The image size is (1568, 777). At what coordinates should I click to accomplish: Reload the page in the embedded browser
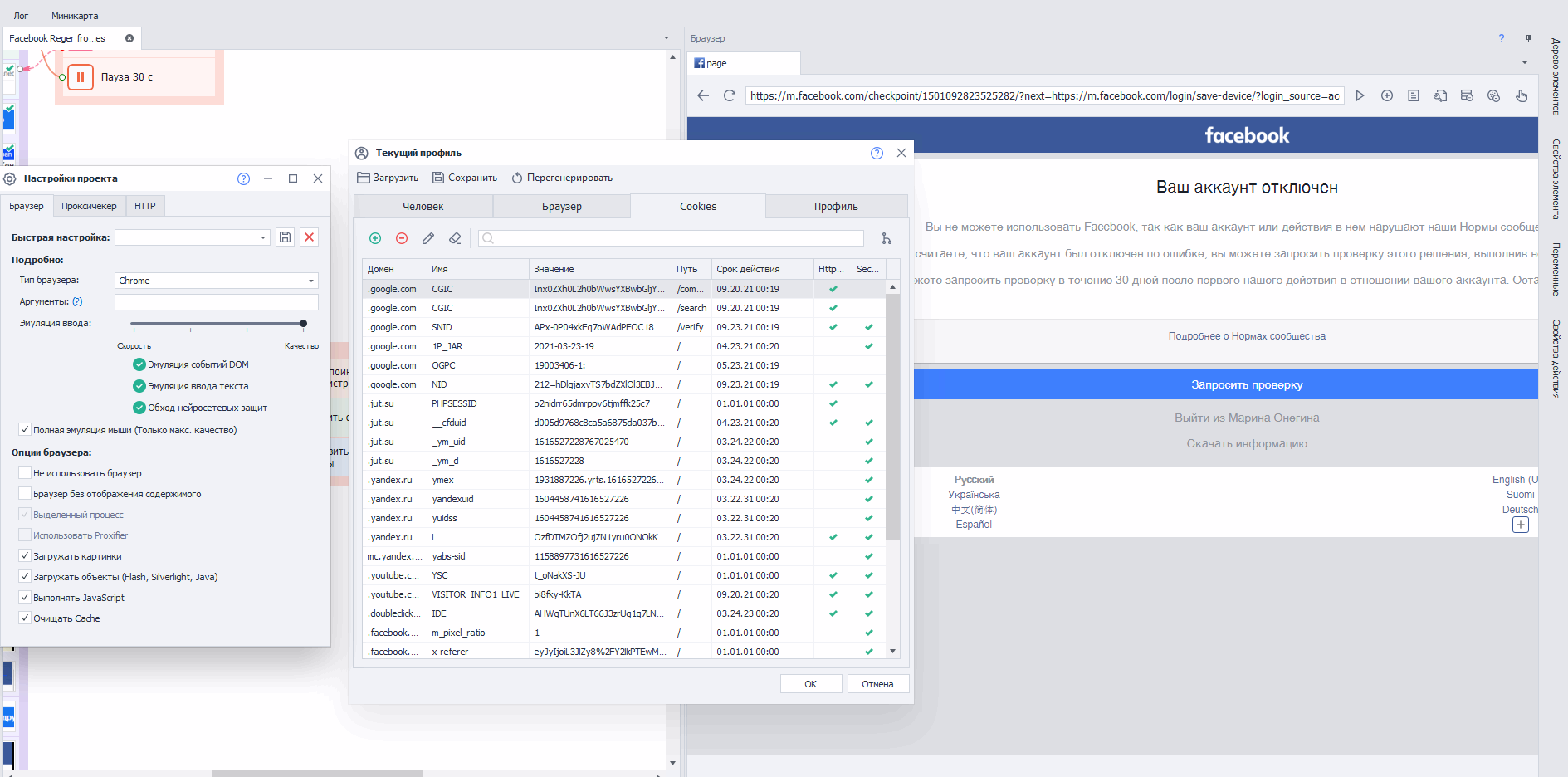coord(730,95)
